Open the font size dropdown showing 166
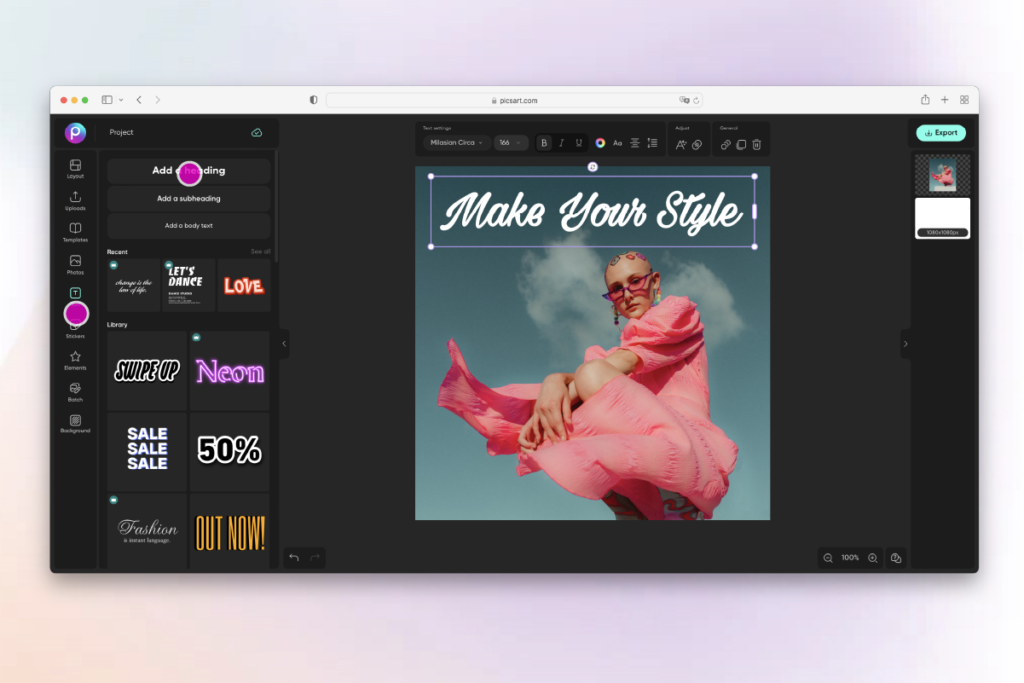1024x683 pixels. coord(510,142)
